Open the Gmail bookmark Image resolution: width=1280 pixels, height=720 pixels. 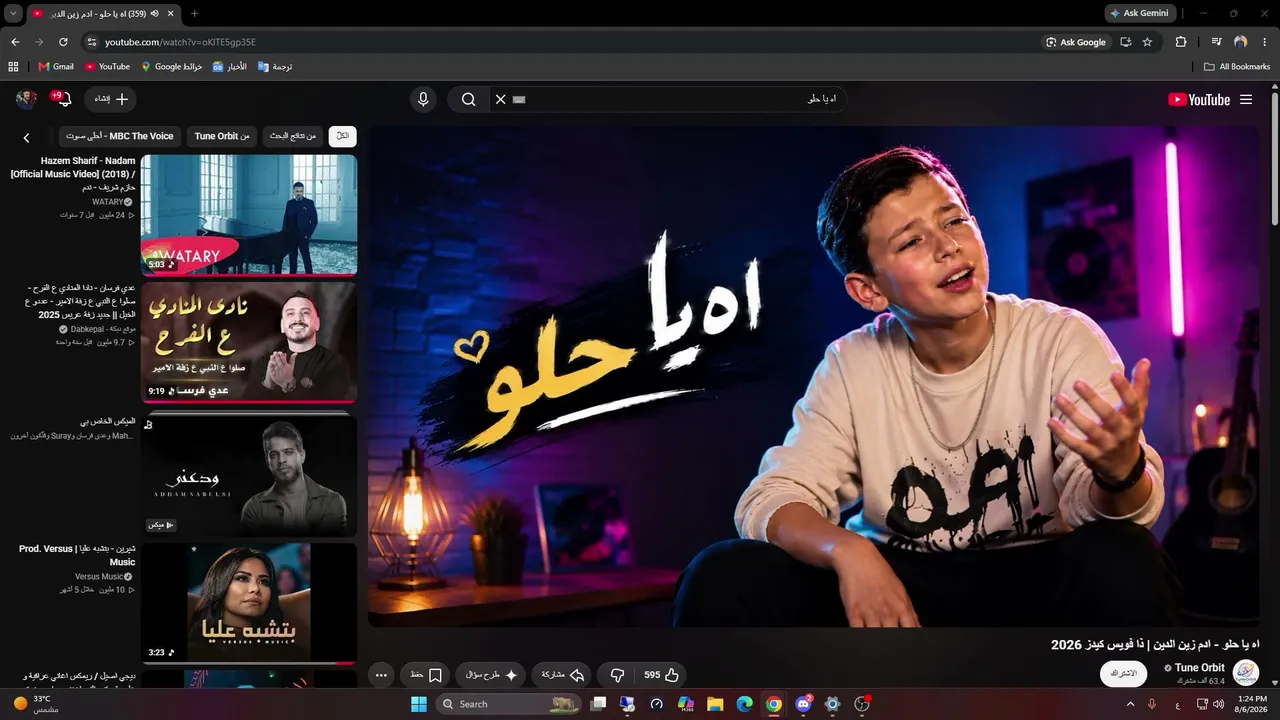(x=56, y=66)
